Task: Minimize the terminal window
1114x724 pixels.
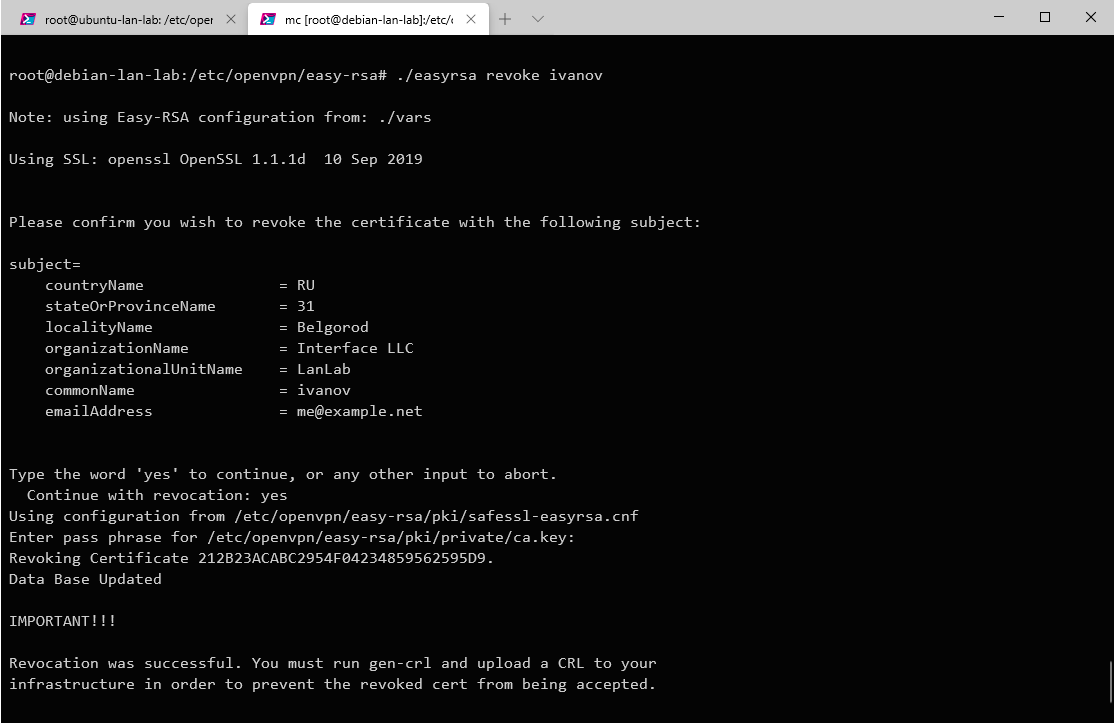Action: (999, 17)
